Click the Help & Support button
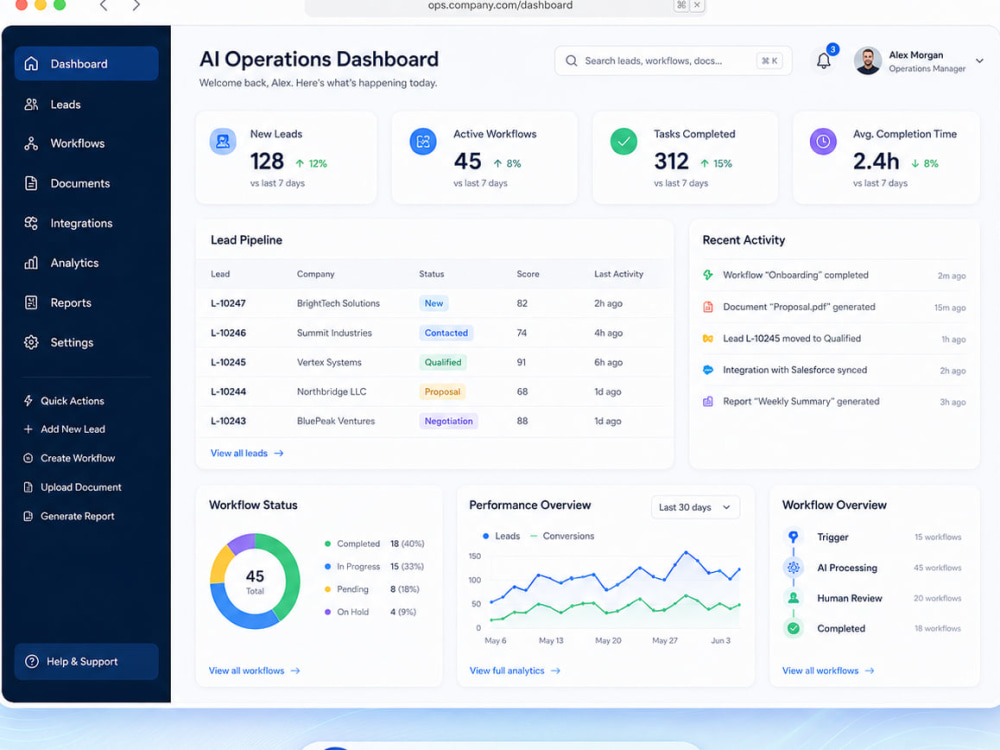The height and width of the screenshot is (750, 1000). tap(86, 661)
